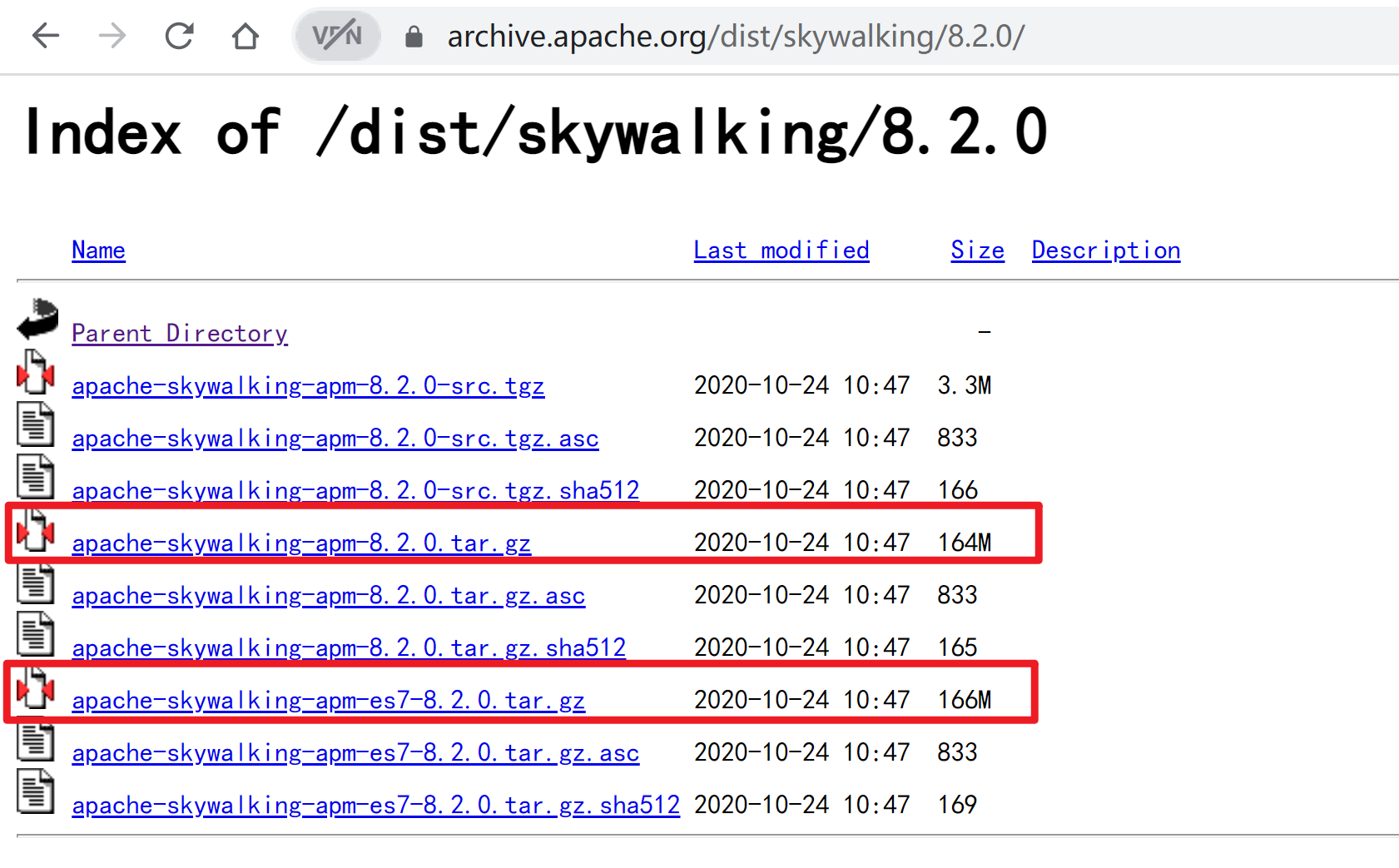Viewport: 1399px width, 868px height.
Task: Open the browser home page
Action: pos(246,36)
